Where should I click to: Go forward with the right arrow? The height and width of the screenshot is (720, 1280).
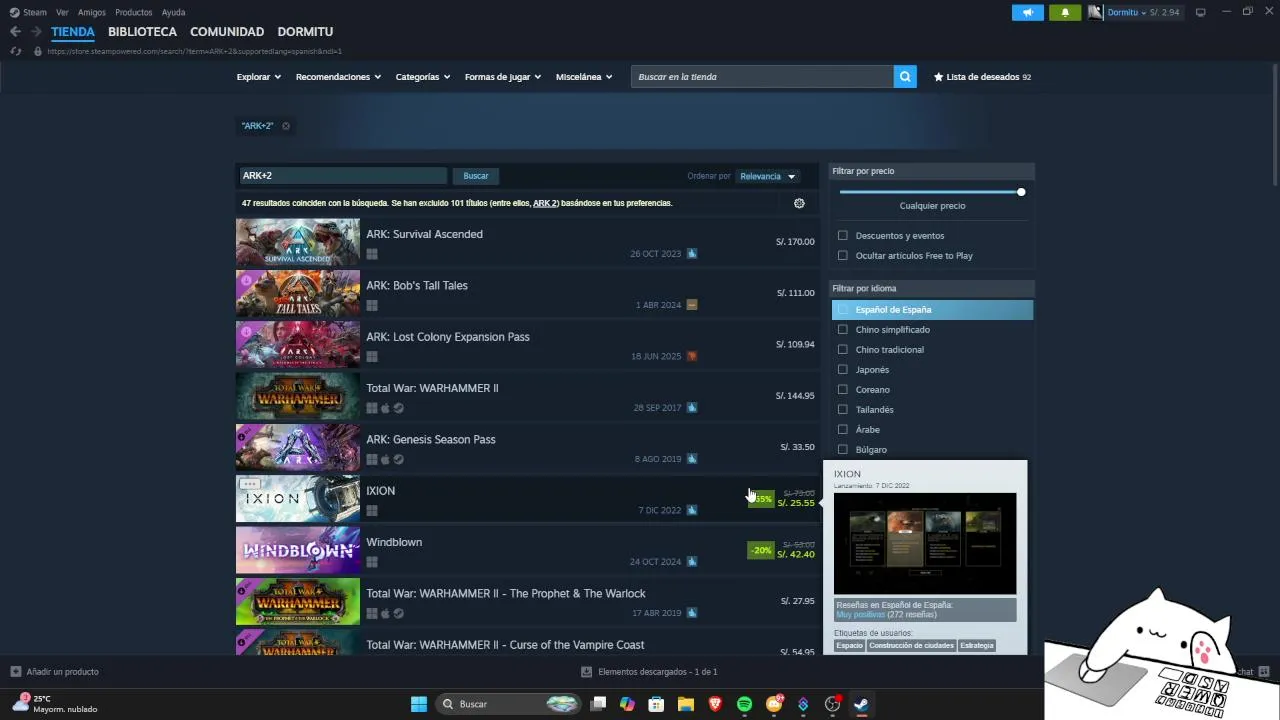coord(36,31)
